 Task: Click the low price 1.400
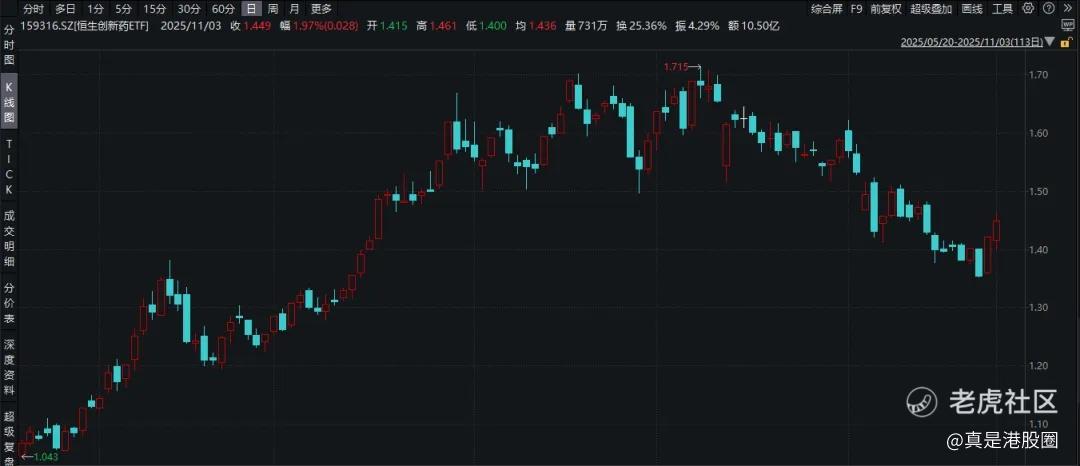coord(493,26)
